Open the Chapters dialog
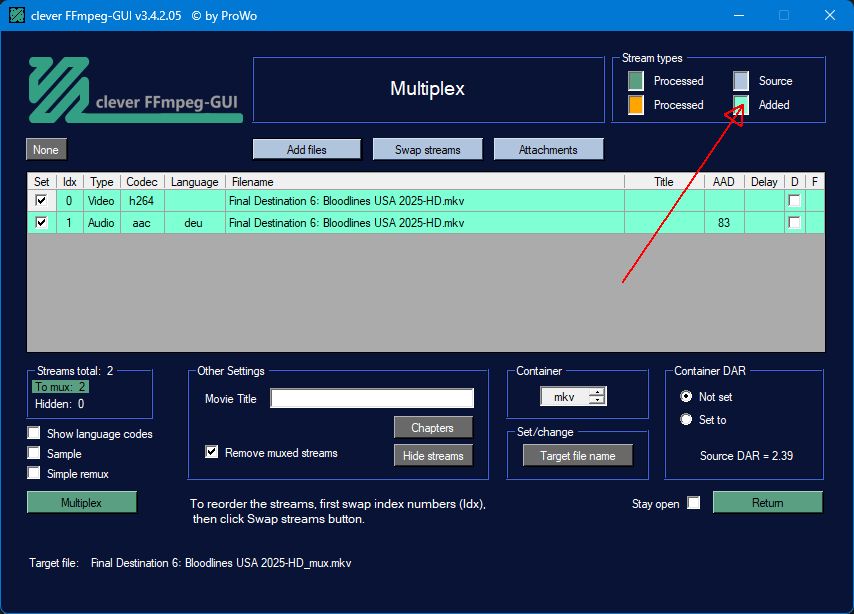Image resolution: width=854 pixels, height=614 pixels. (x=433, y=428)
